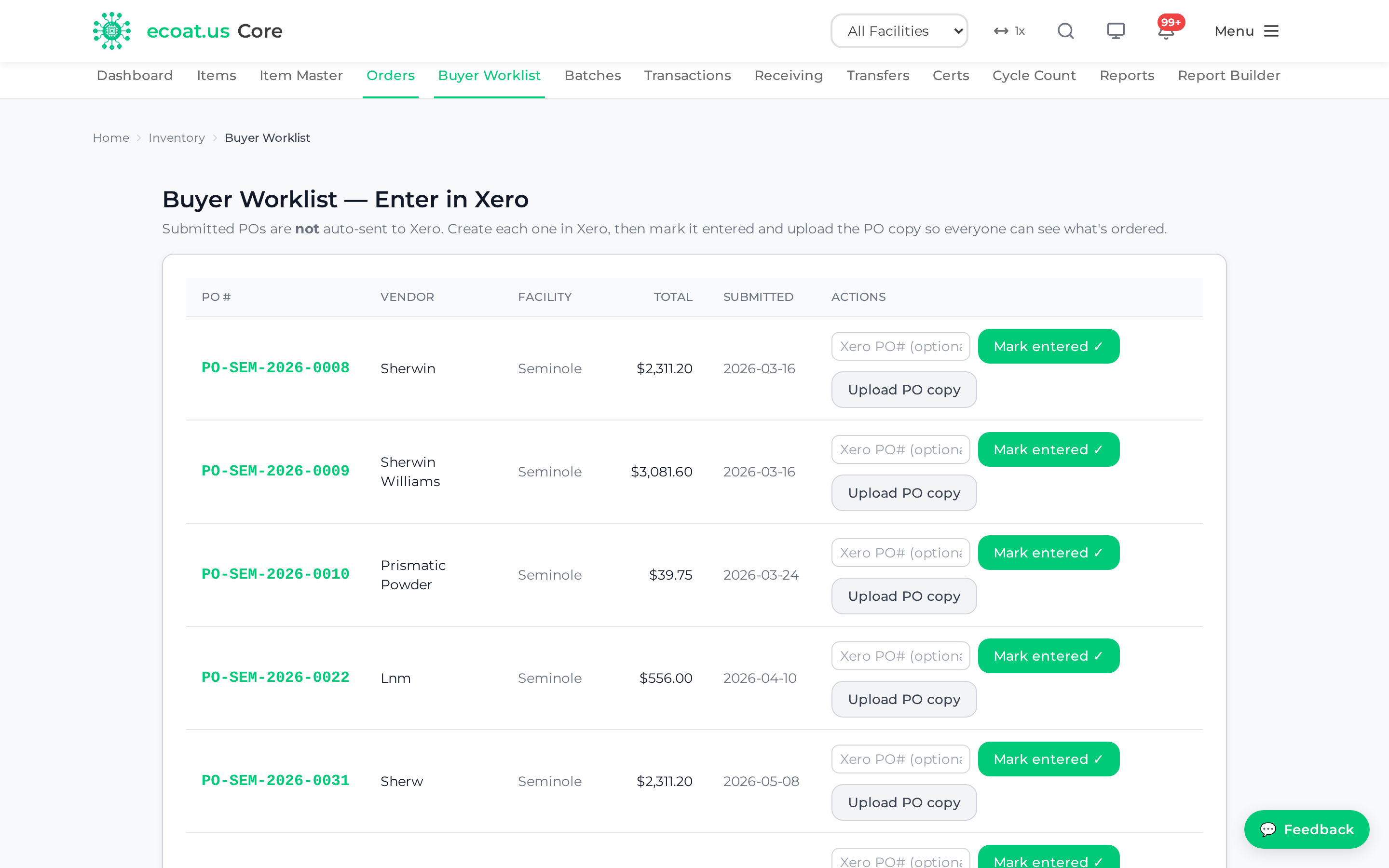Select total cell '$556.00'
Image resolution: width=1389 pixels, height=868 pixels.
(666, 678)
